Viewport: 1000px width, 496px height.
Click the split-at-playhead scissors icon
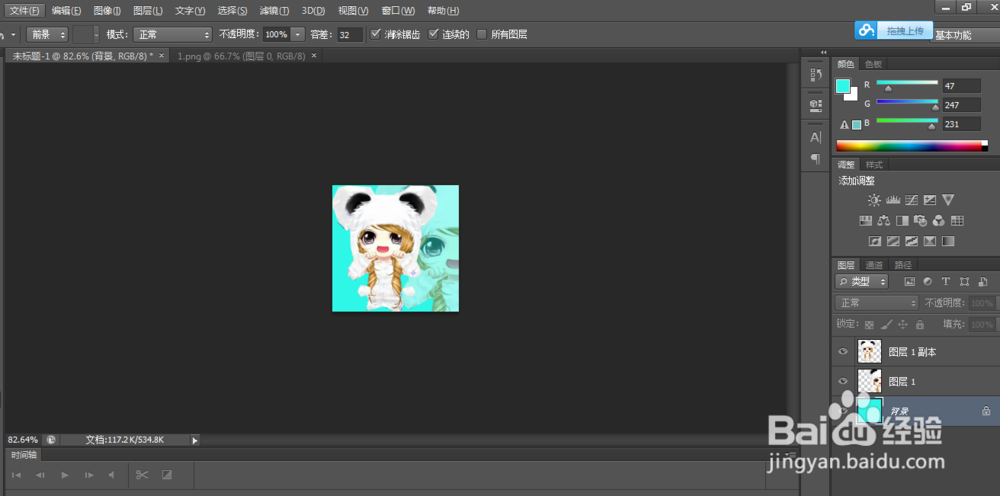click(x=142, y=475)
